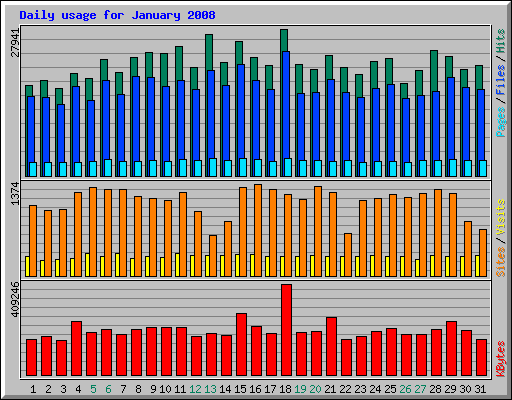
Task: Click the short orange bar for day 22
Action: [348, 255]
